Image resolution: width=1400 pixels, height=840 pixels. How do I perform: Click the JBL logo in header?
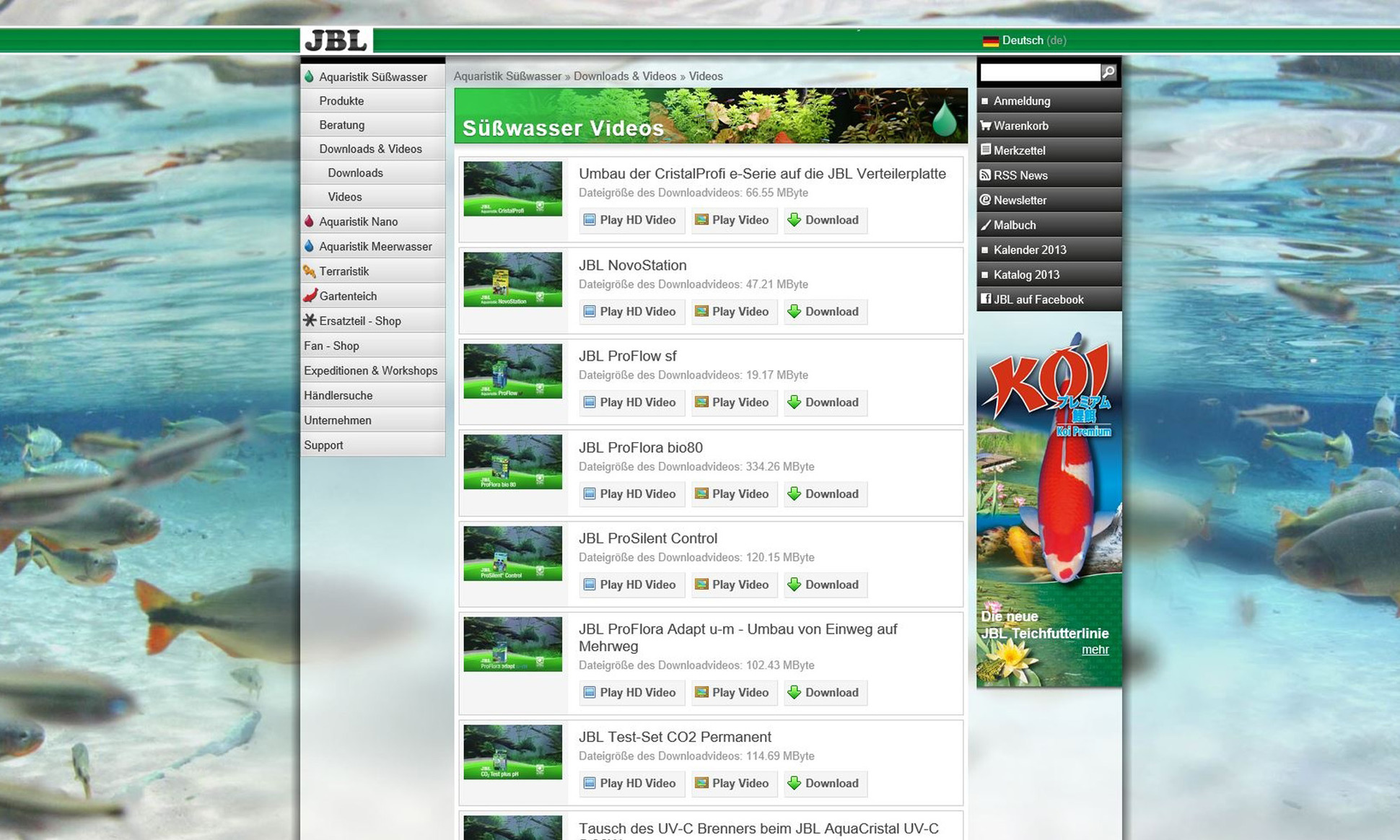[x=336, y=40]
